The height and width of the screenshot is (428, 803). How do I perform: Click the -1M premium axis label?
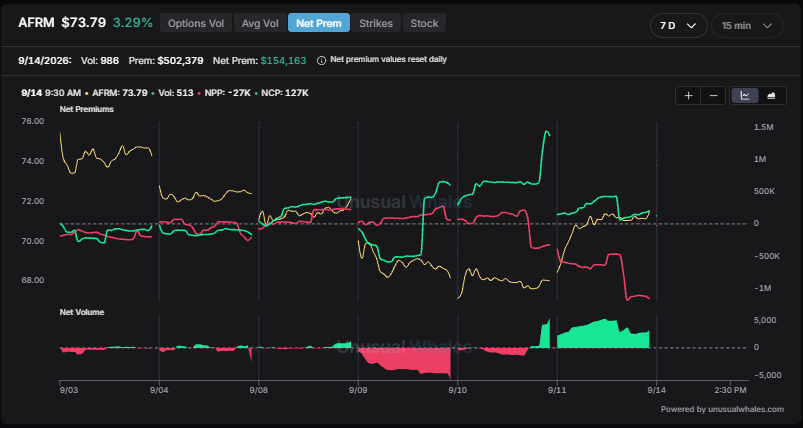tap(763, 288)
